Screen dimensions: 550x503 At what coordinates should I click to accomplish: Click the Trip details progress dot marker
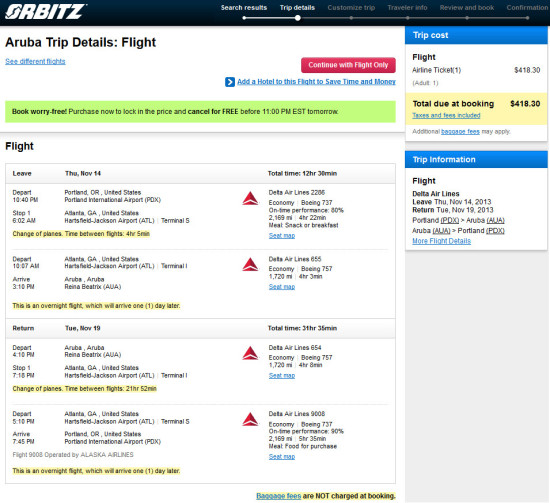coord(297,18)
